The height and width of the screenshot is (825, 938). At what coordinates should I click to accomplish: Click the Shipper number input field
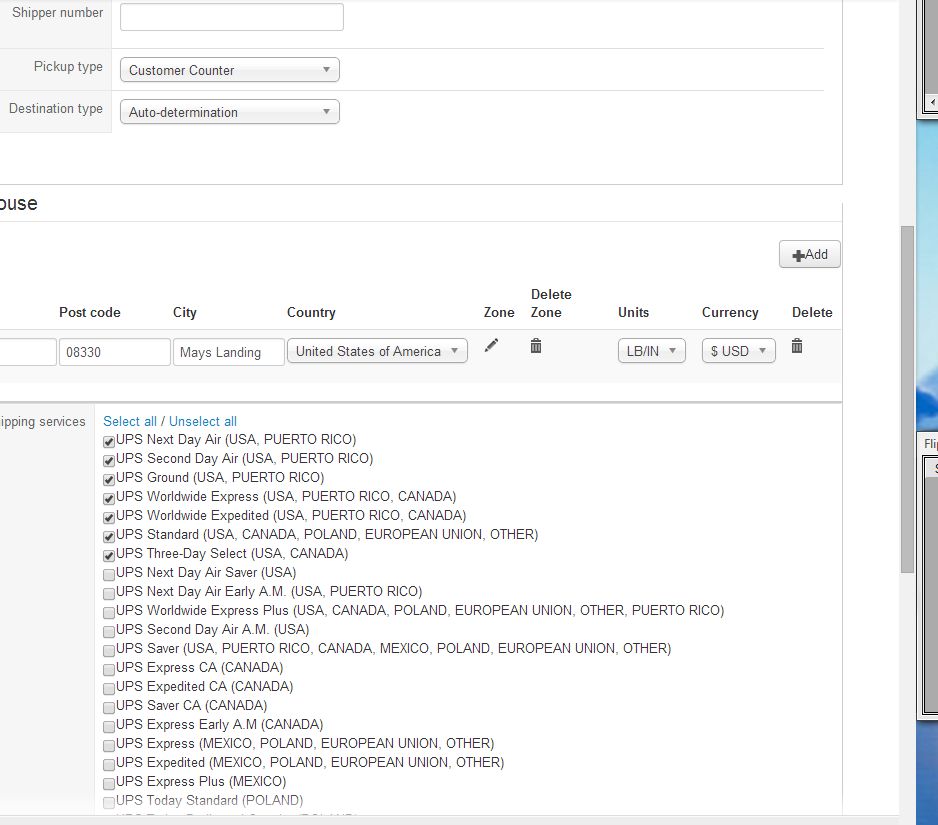tap(232, 17)
